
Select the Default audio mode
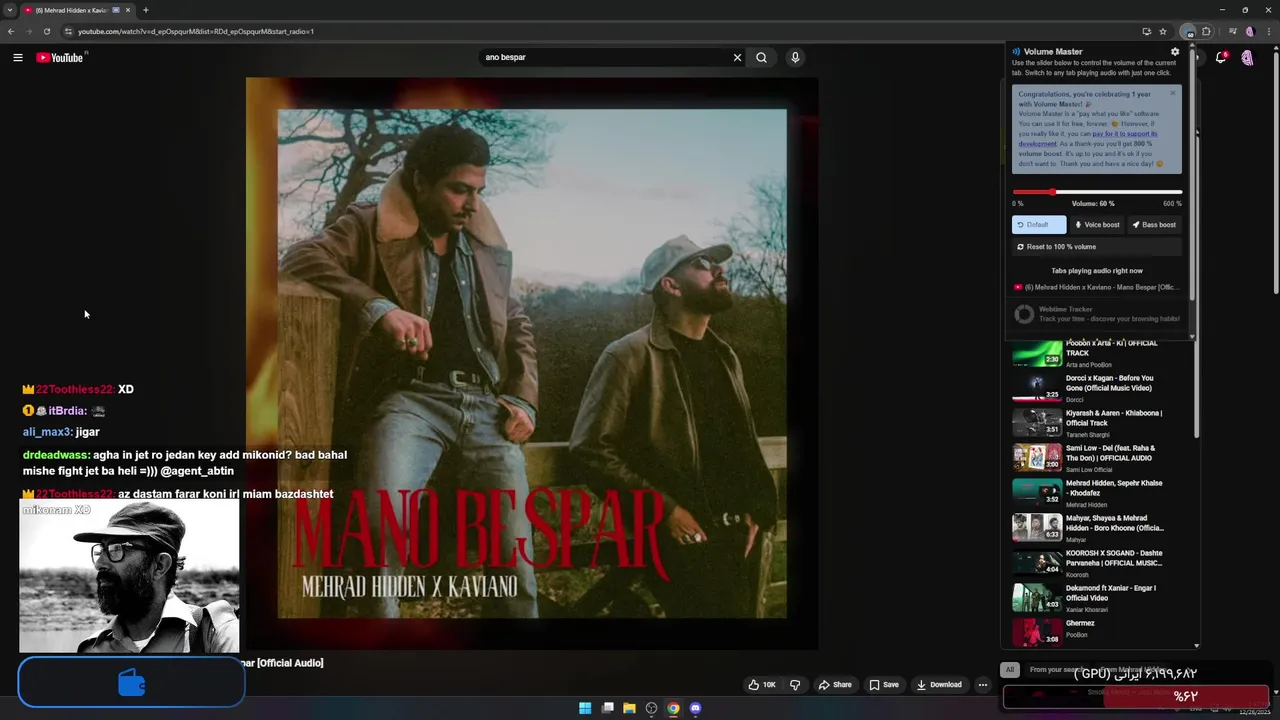1039,225
